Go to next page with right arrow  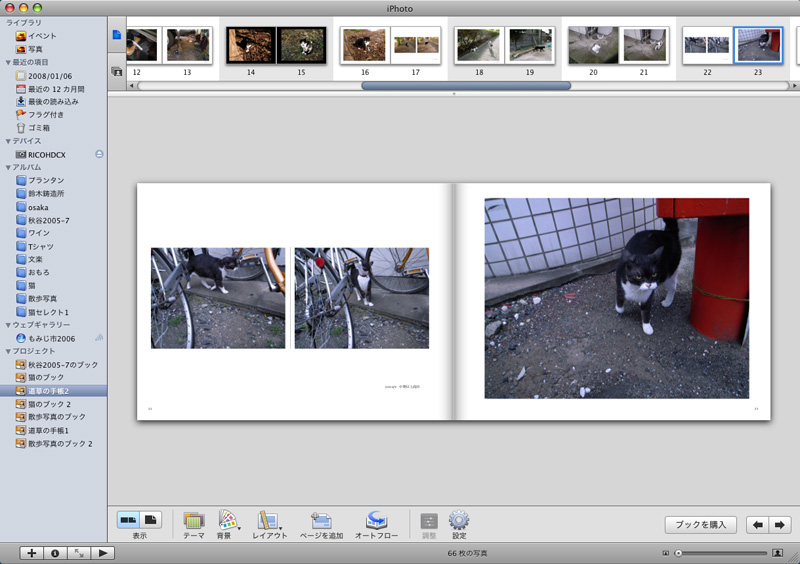(781, 525)
